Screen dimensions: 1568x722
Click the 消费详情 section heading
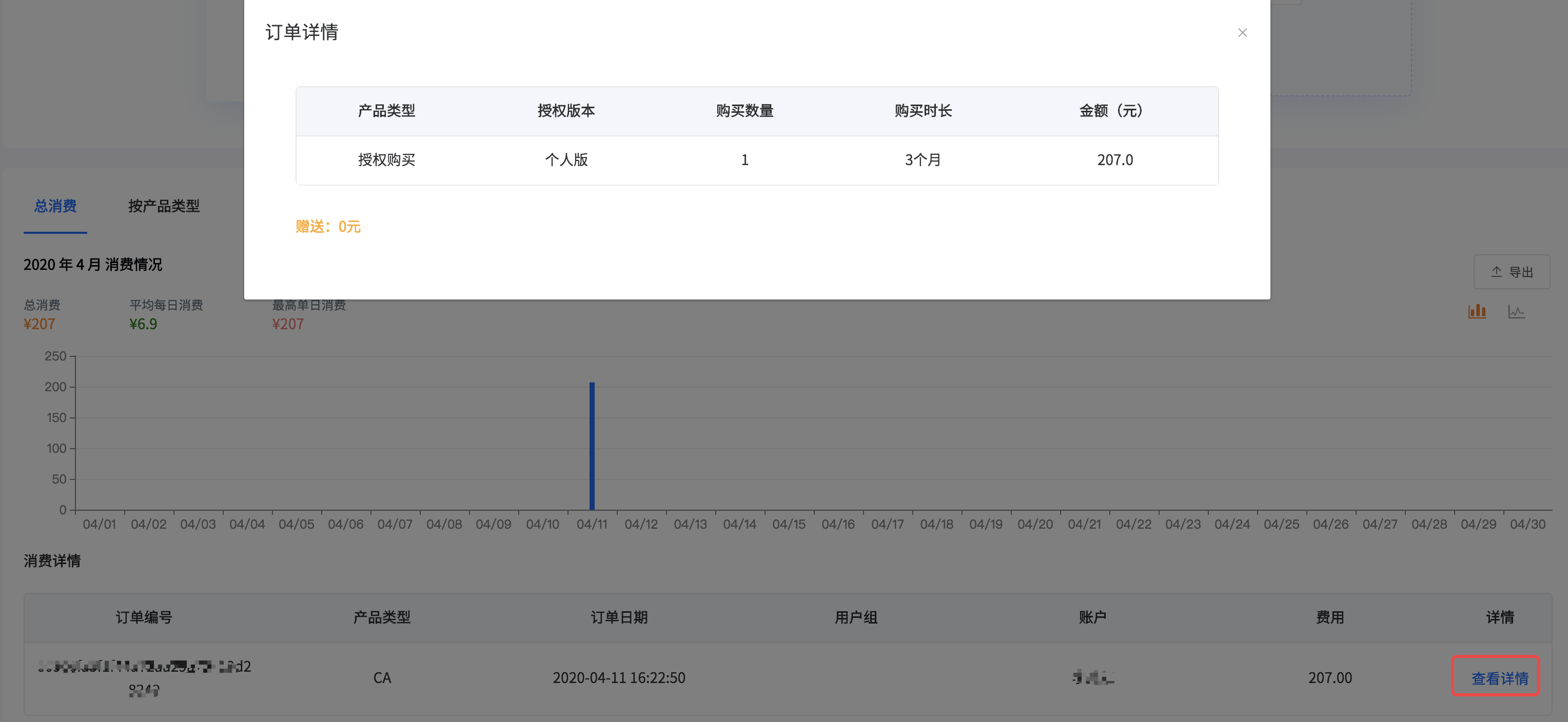(x=52, y=561)
